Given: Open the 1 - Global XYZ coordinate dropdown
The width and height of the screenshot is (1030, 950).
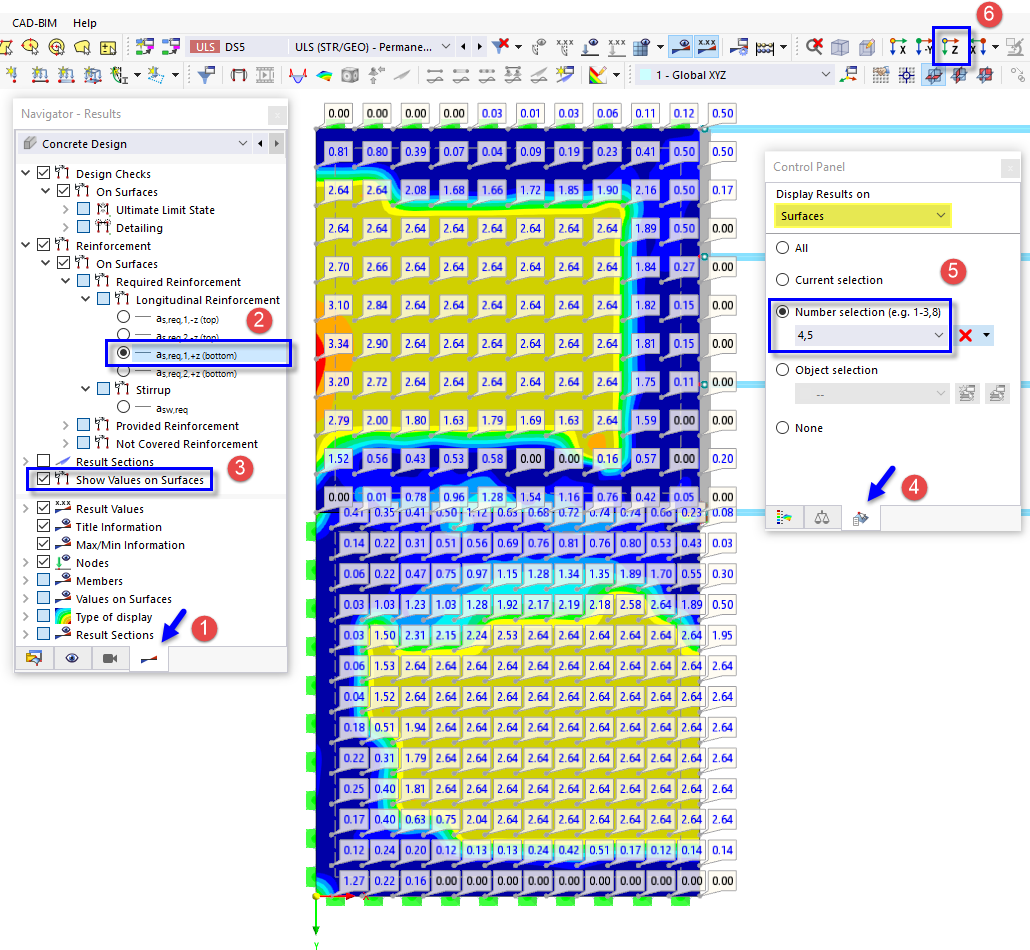Looking at the screenshot, I should pyautogui.click(x=736, y=75).
